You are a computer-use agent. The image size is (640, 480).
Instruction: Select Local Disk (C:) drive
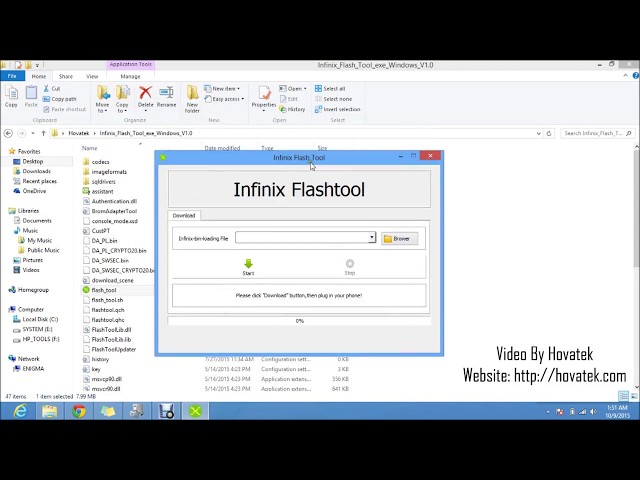point(40,319)
